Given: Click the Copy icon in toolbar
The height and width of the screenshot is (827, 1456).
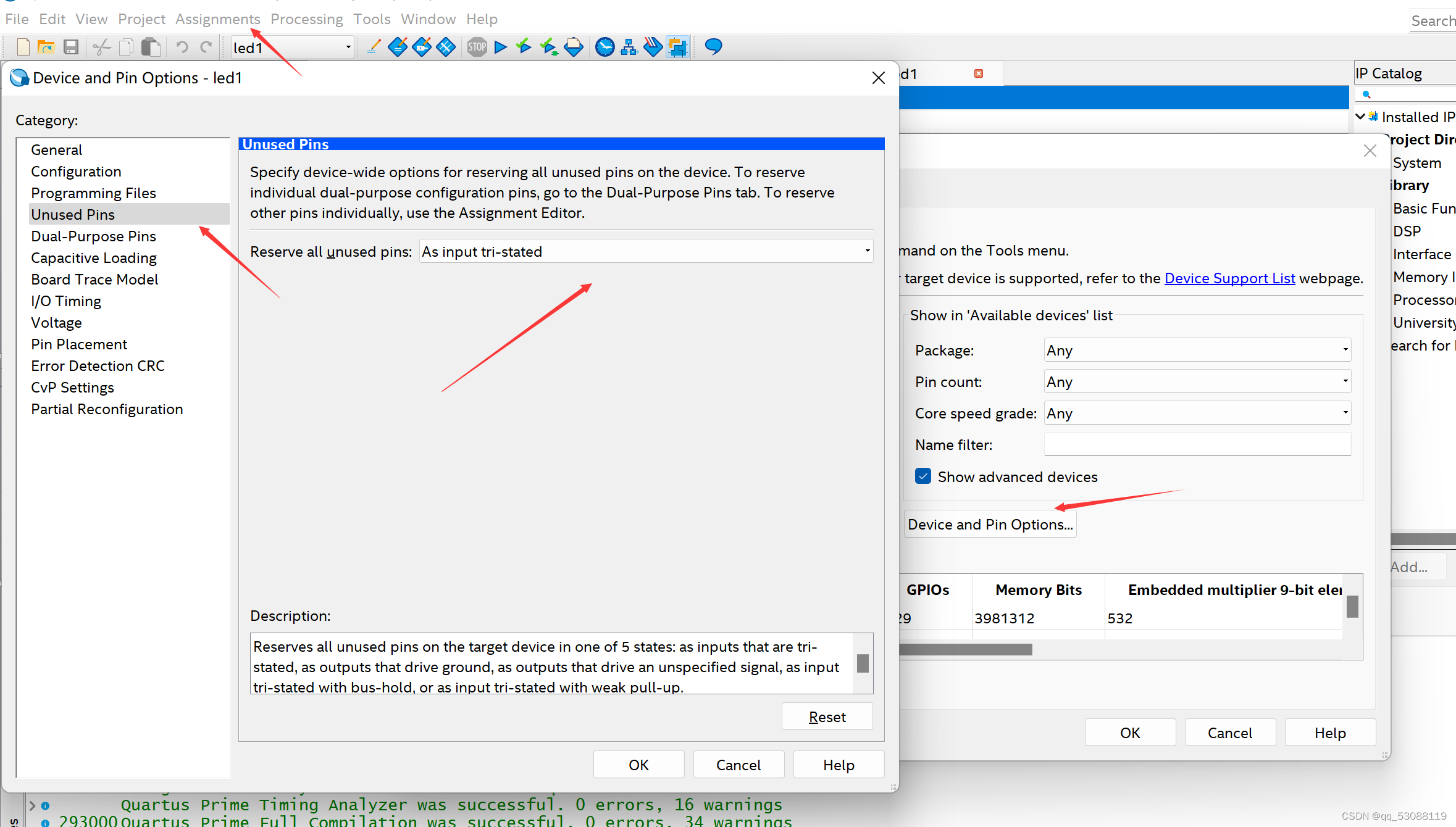Looking at the screenshot, I should pyautogui.click(x=126, y=47).
